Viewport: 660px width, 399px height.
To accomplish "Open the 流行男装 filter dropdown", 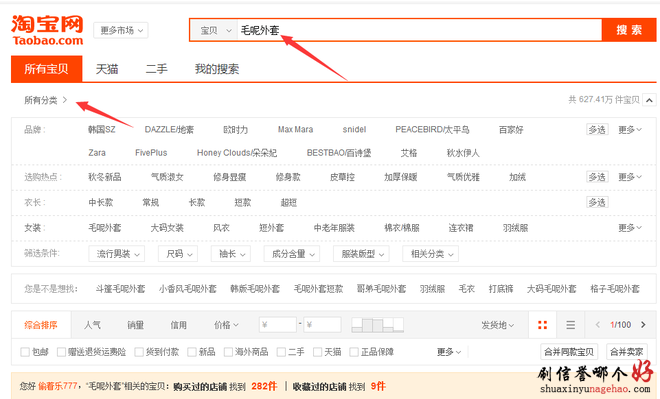I will pyautogui.click(x=117, y=254).
